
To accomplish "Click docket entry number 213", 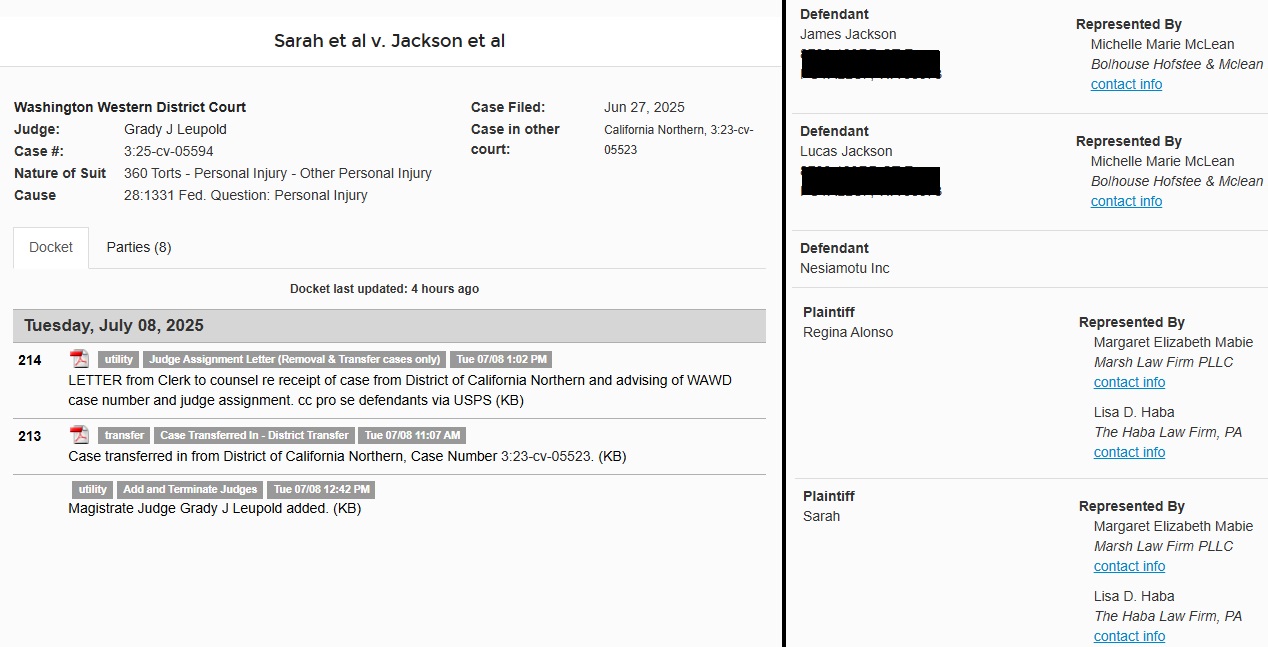I will click(30, 436).
